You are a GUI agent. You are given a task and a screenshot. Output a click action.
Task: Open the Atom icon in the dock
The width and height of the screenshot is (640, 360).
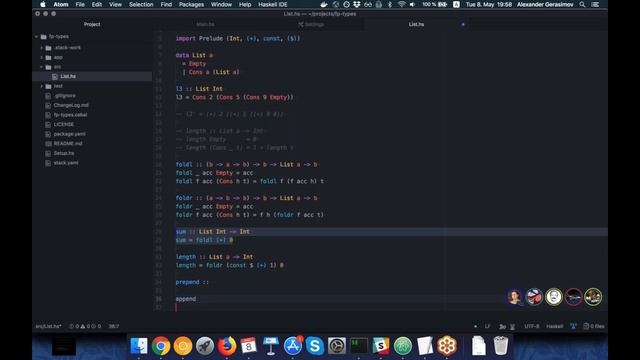[403, 346]
